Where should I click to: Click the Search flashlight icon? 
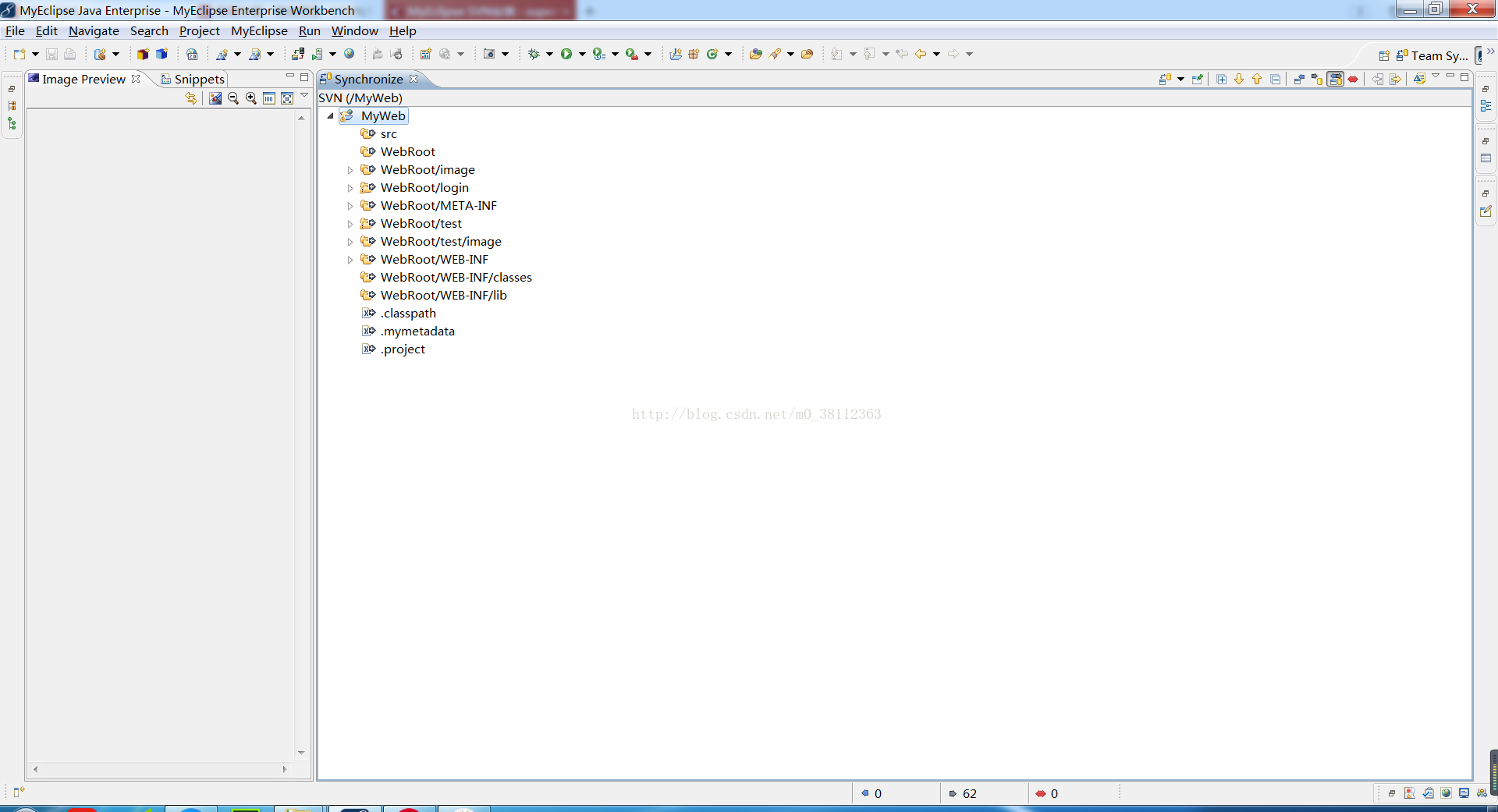775,54
